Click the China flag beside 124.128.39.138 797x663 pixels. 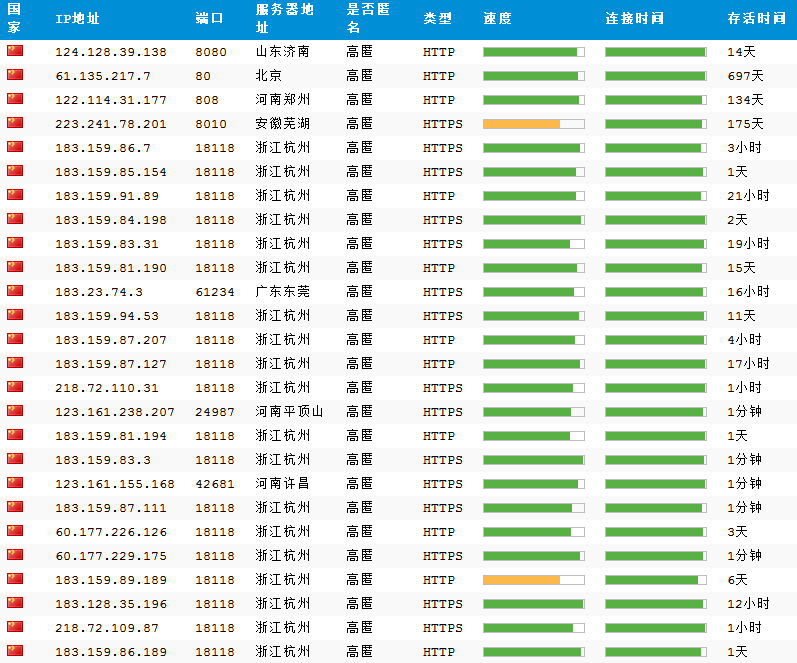[x=15, y=51]
